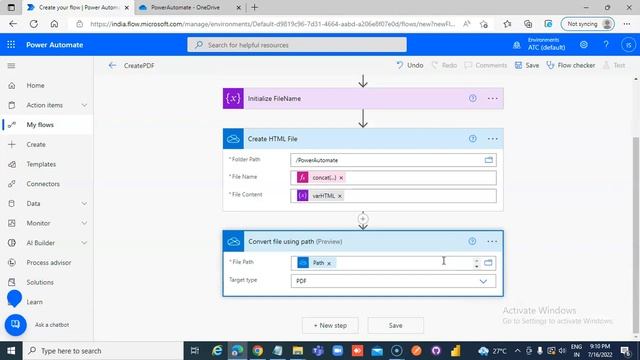Open Settings gear in Power Automate header
Image resolution: width=640 pixels, height=360 pixels.
point(584,44)
